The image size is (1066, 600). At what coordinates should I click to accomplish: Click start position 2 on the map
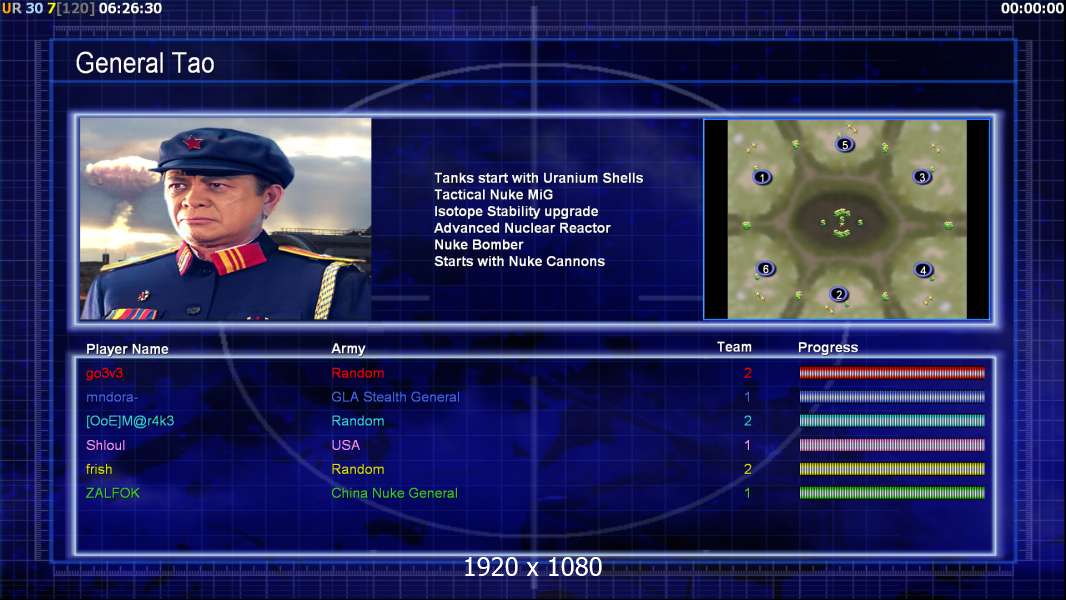tap(839, 294)
